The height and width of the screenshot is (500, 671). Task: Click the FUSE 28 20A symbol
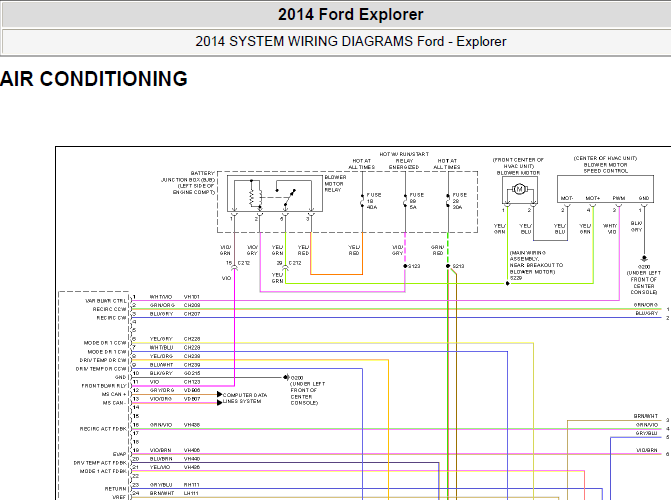(448, 201)
